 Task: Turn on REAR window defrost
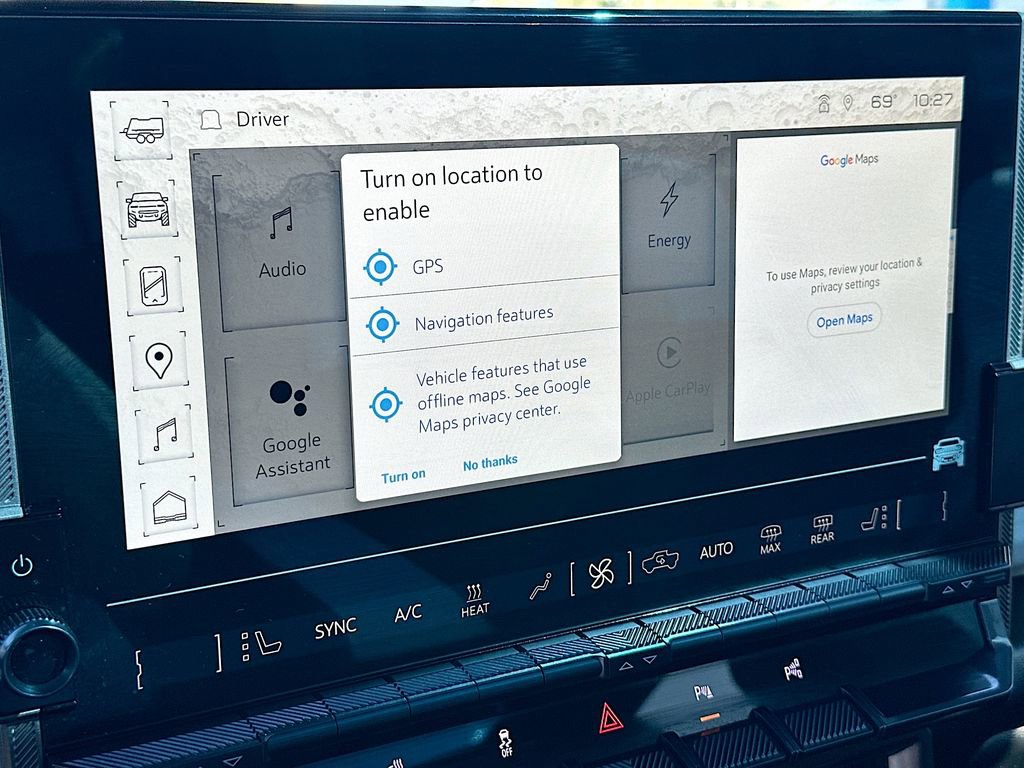click(x=822, y=530)
